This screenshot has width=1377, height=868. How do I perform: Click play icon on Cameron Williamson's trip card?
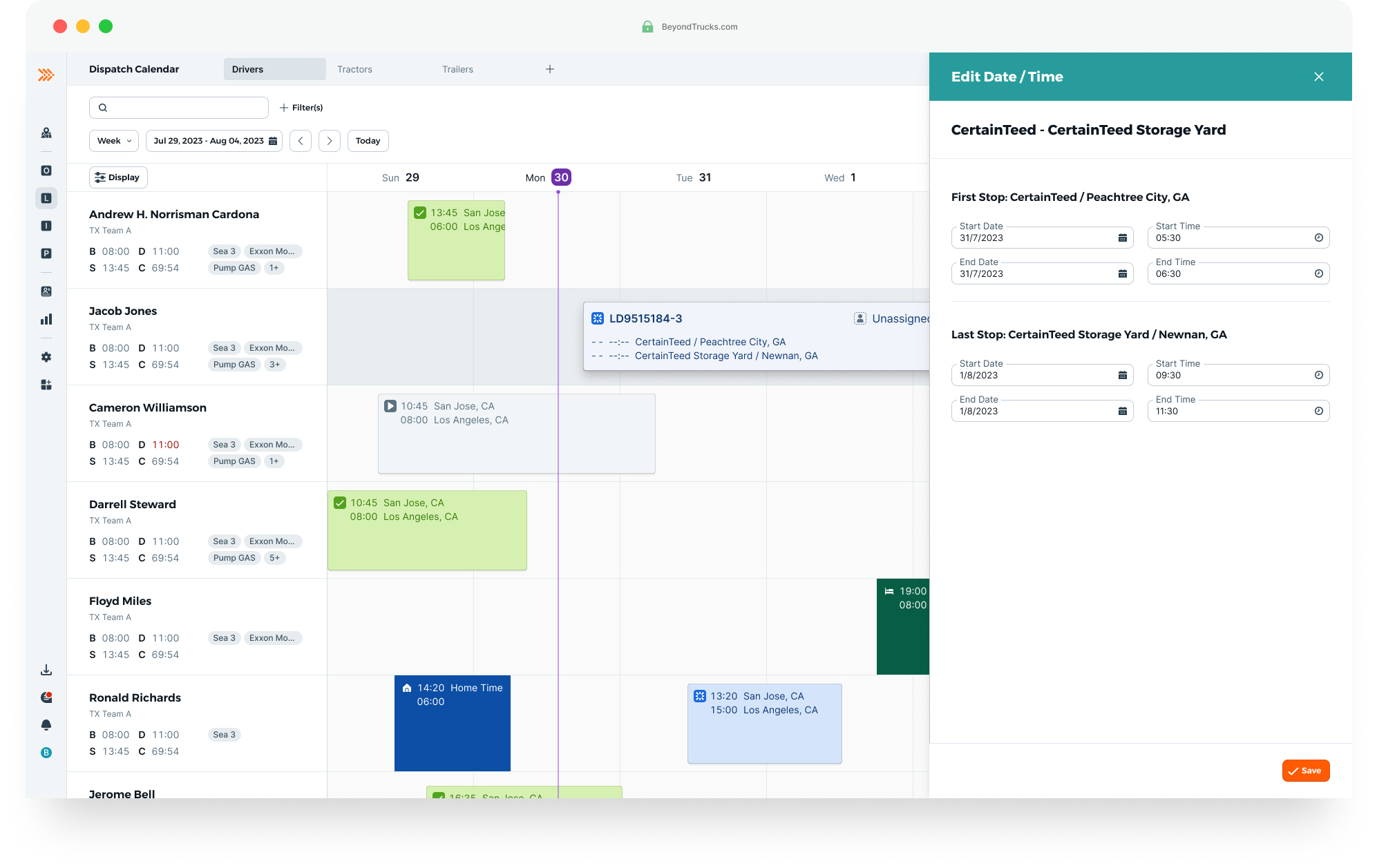coord(390,406)
